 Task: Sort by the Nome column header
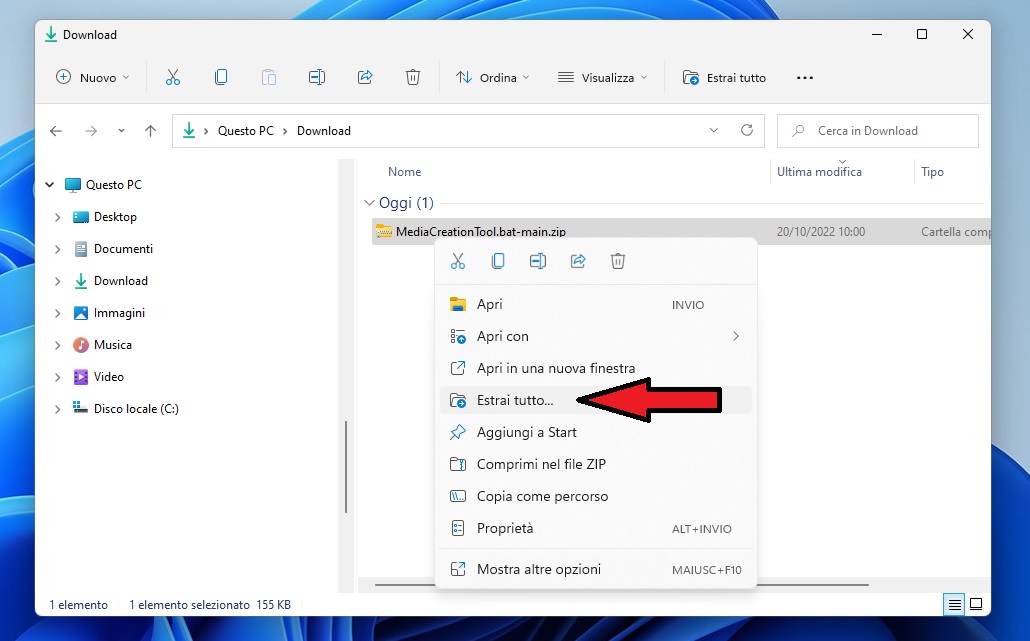coord(405,171)
